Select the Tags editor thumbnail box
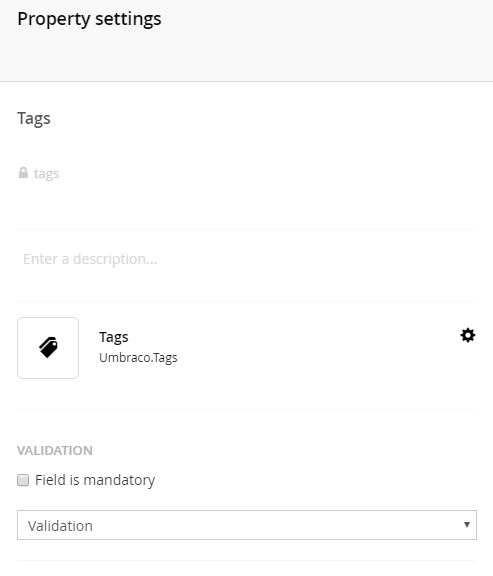 coord(48,348)
